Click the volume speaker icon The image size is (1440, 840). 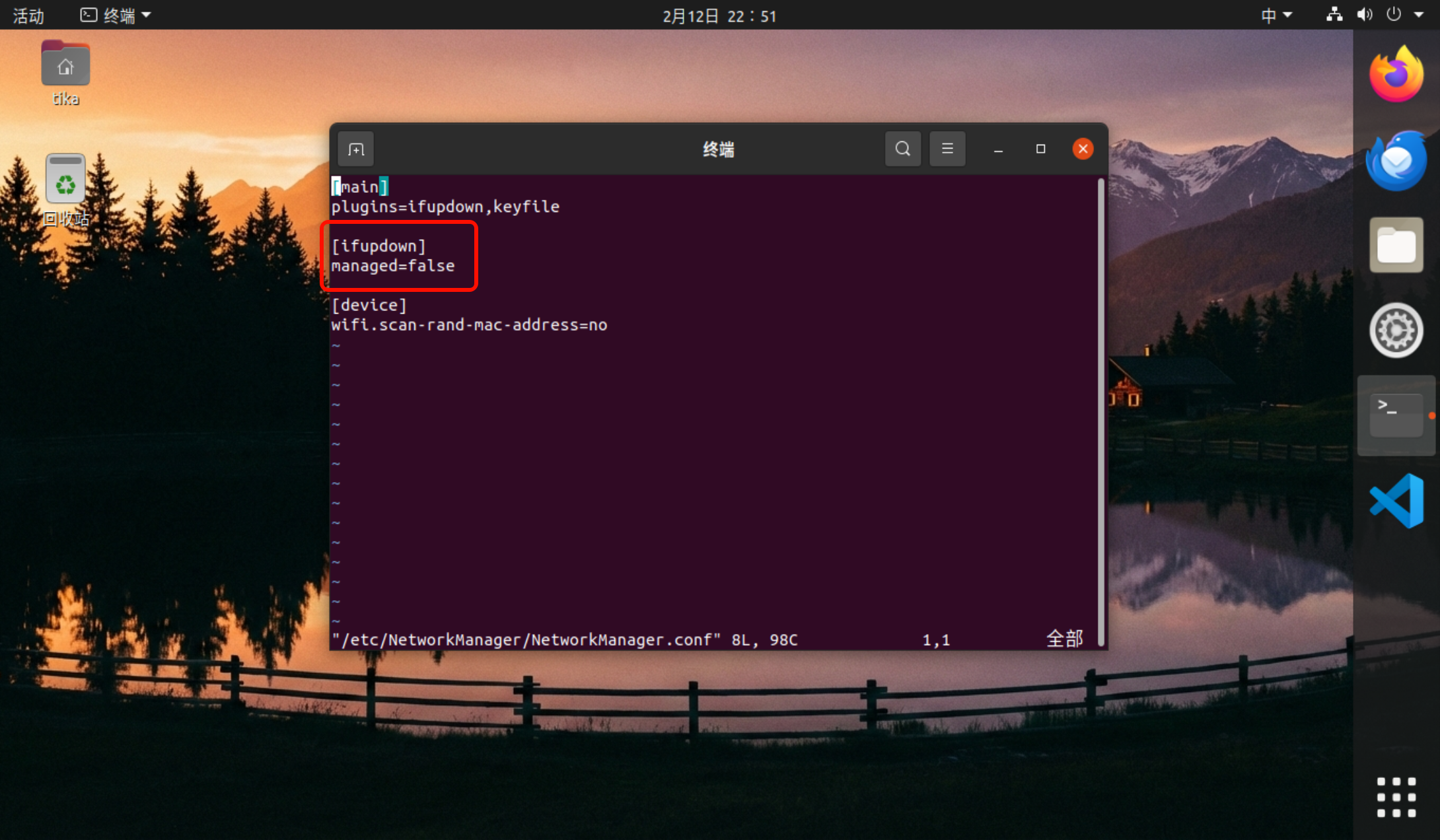pyautogui.click(x=1365, y=15)
